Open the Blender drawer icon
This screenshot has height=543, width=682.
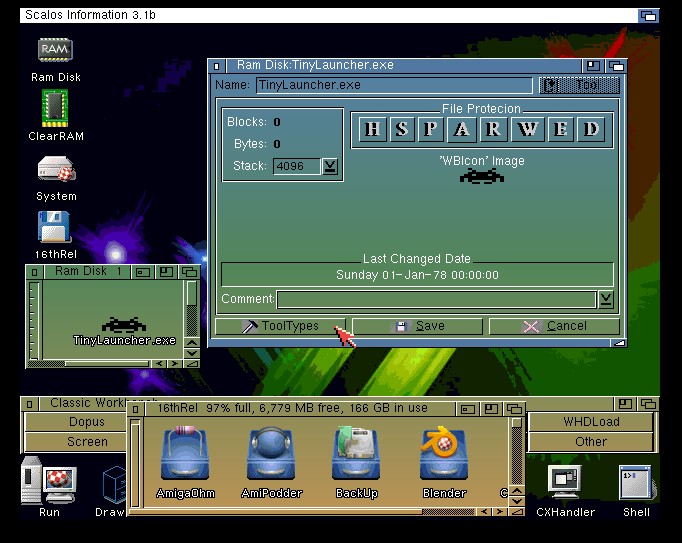pyautogui.click(x=444, y=456)
